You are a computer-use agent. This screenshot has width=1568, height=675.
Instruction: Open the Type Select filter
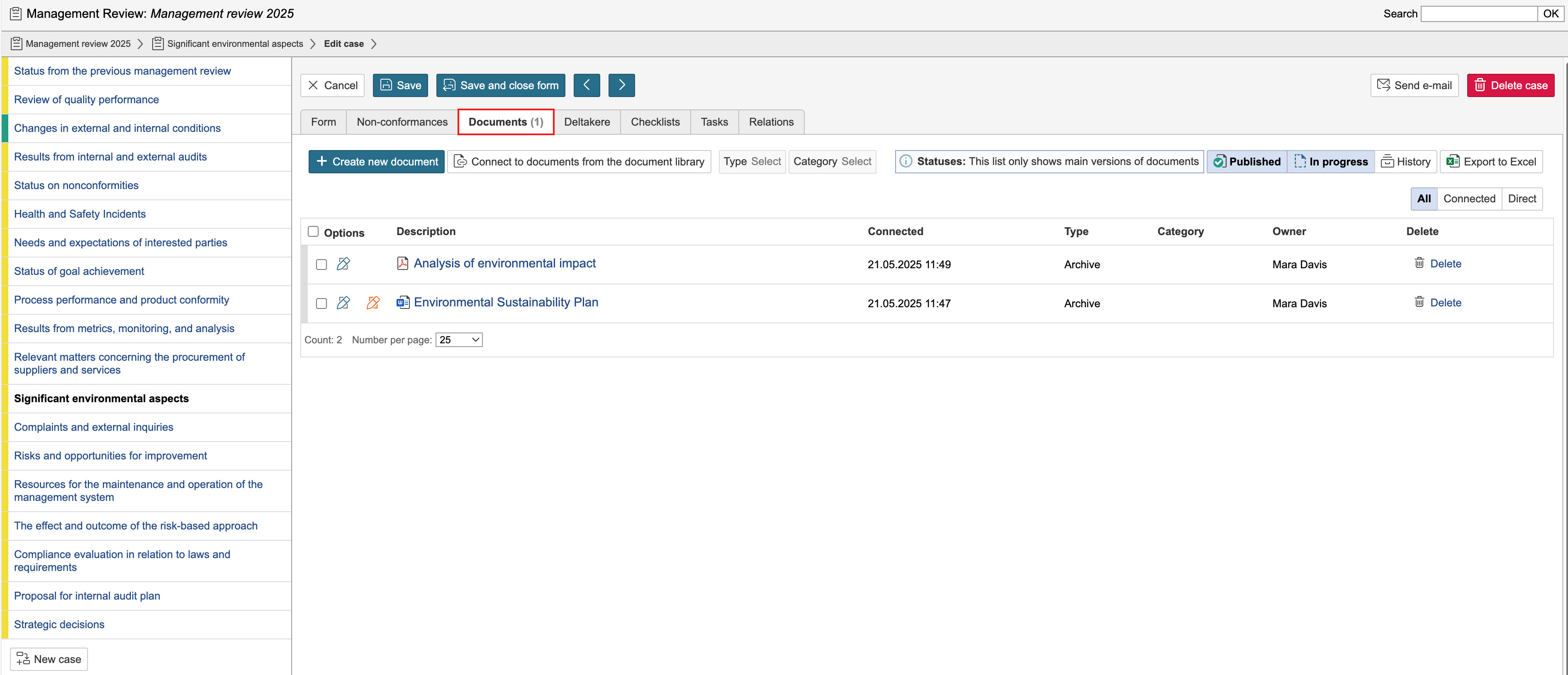pyautogui.click(x=752, y=161)
